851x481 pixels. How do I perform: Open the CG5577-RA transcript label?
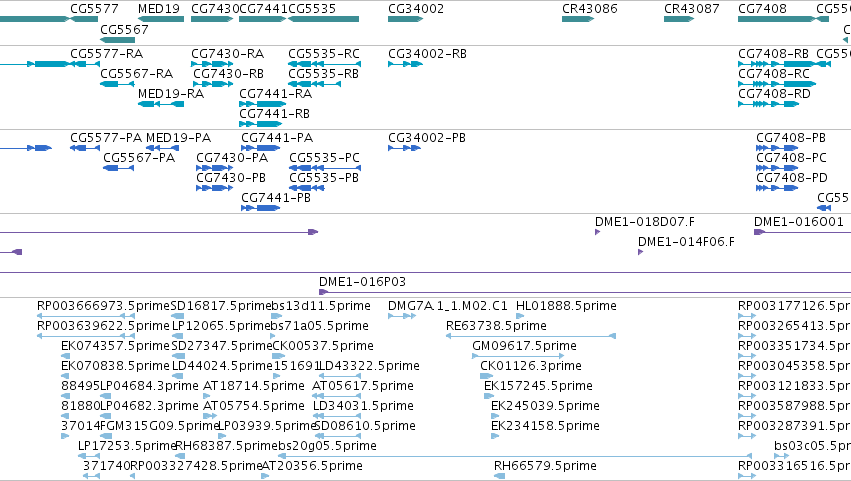(x=106, y=54)
